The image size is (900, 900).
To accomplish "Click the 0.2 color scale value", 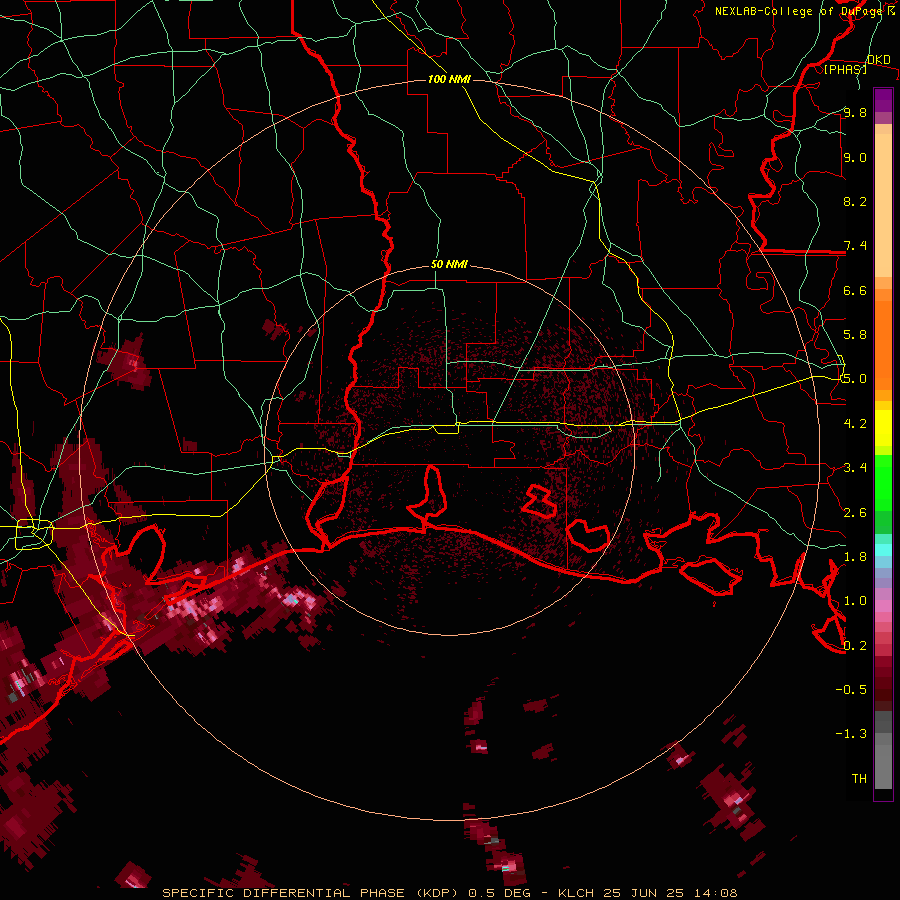I will 855,646.
